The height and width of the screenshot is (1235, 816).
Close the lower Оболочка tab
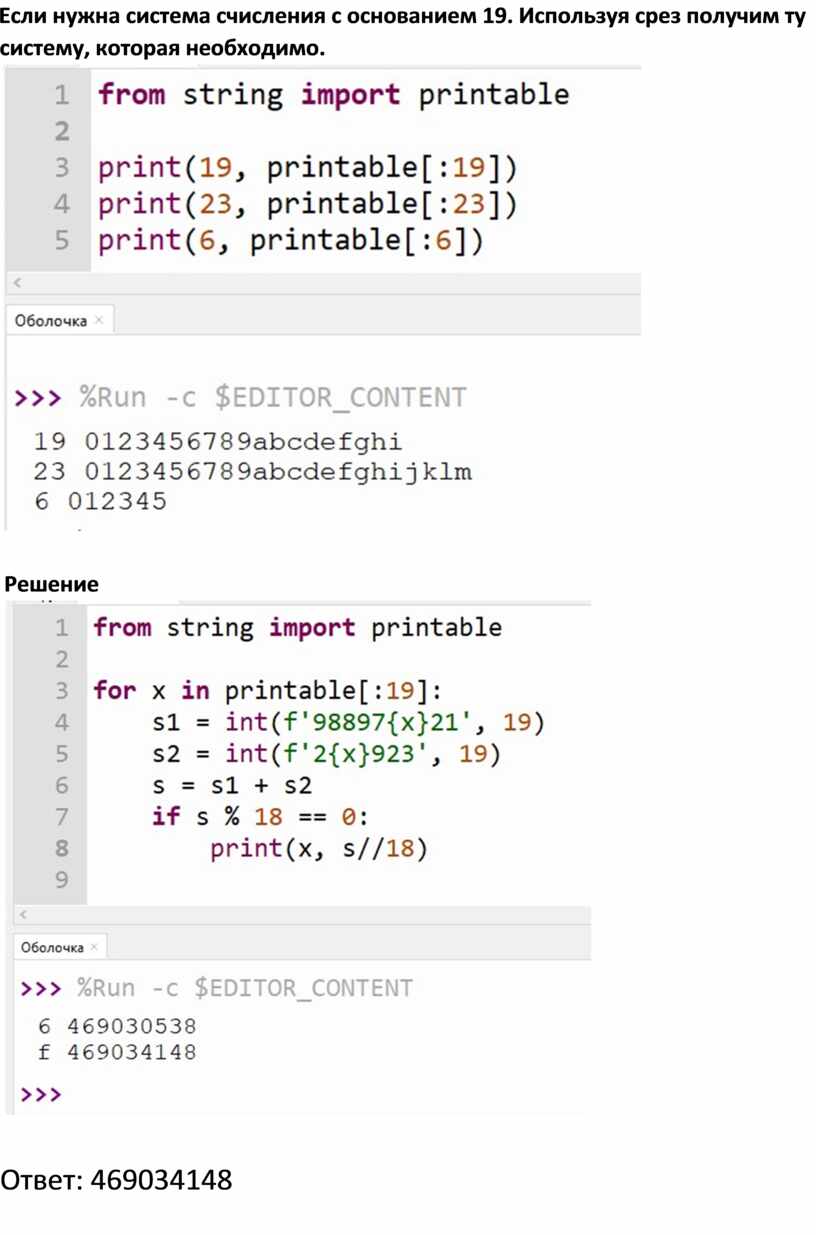[x=94, y=947]
